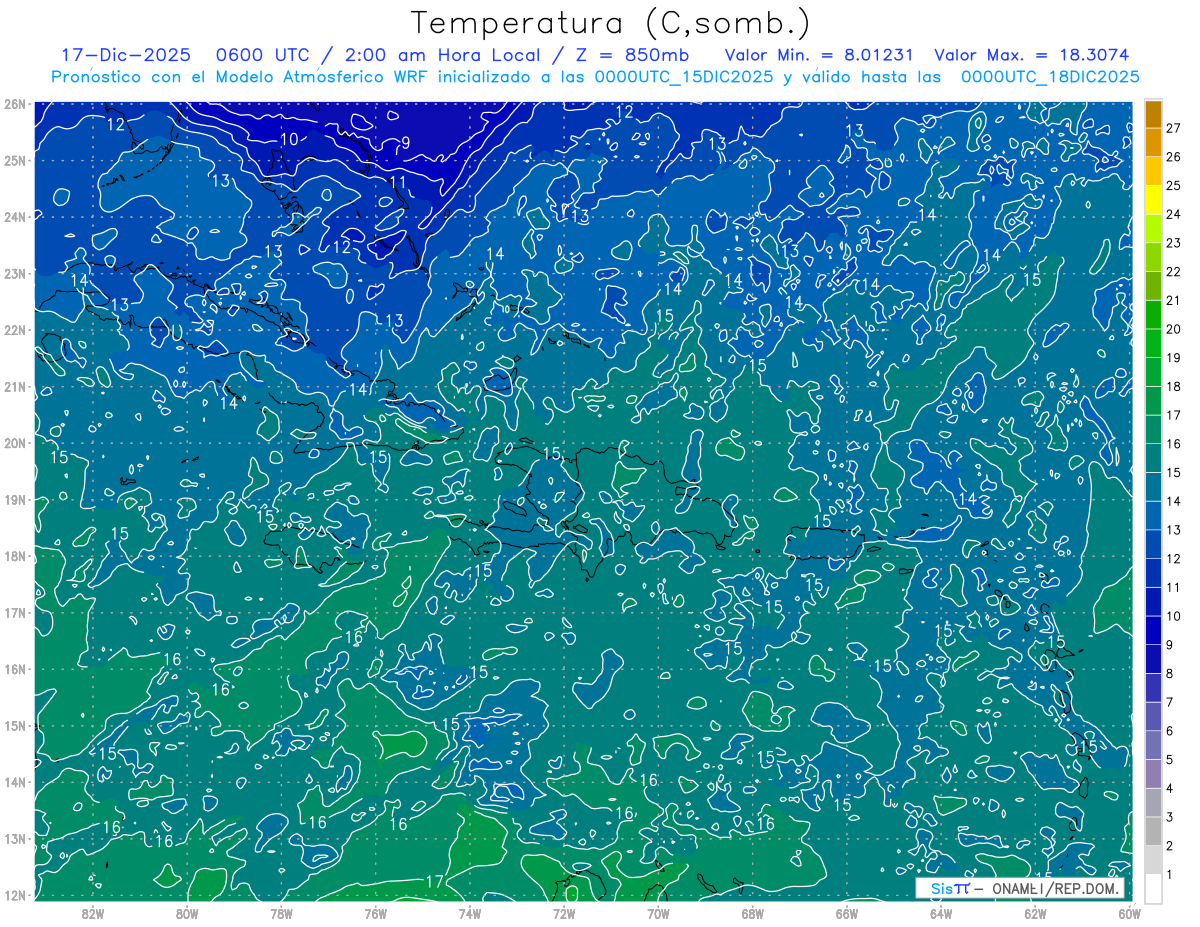Click the '78W' longitude axis label

281,912
